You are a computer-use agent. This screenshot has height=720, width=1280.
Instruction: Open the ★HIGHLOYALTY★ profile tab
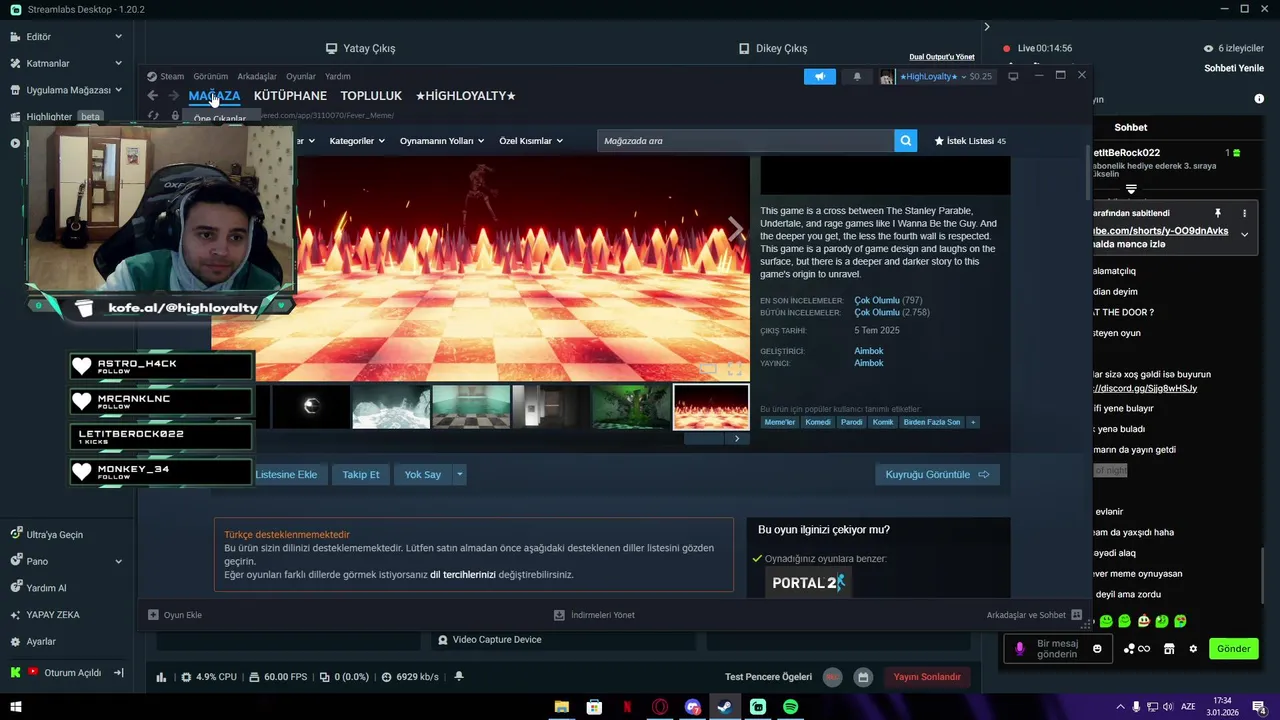point(466,96)
